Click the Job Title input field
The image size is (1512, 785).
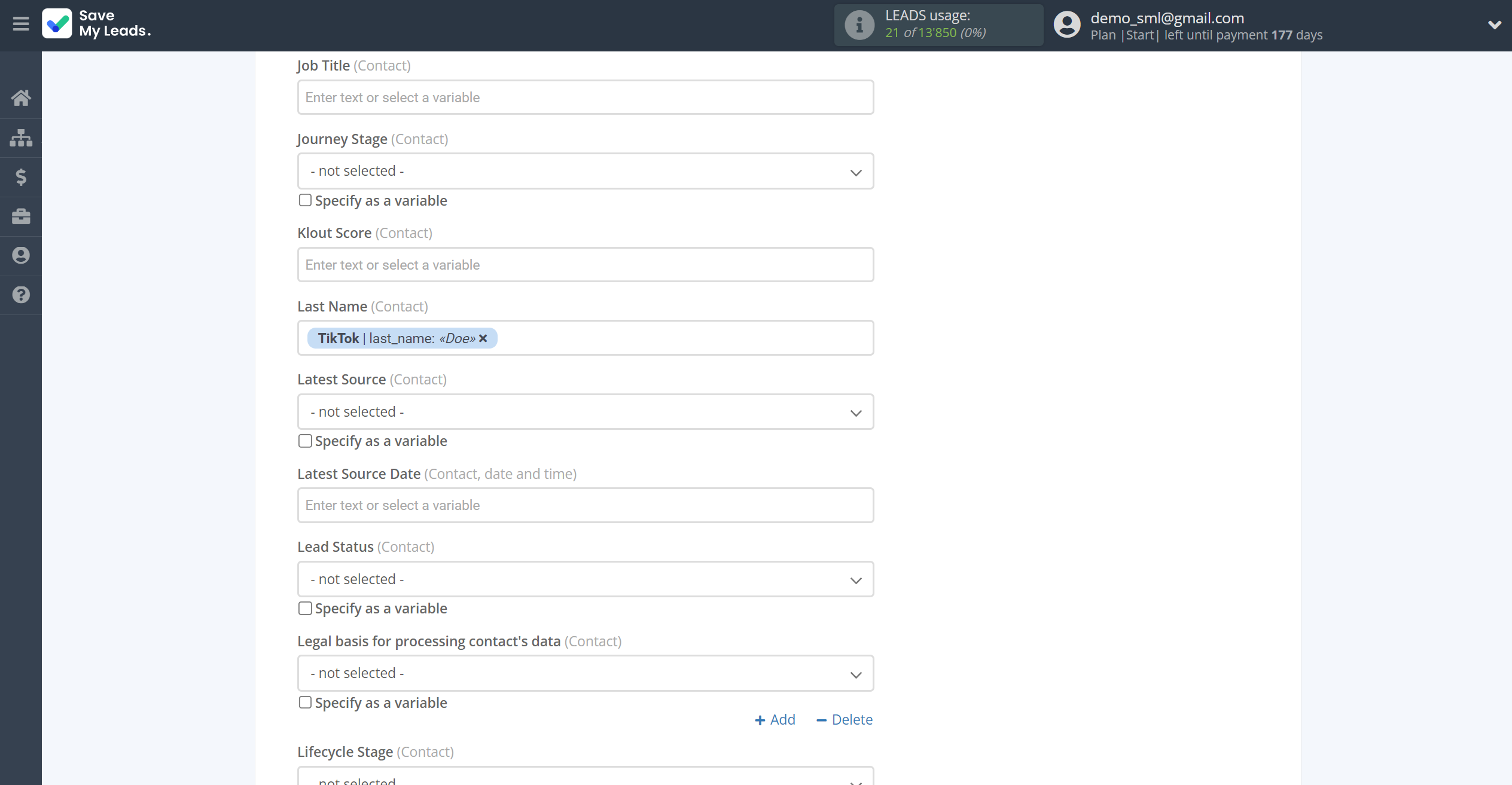pyautogui.click(x=586, y=97)
